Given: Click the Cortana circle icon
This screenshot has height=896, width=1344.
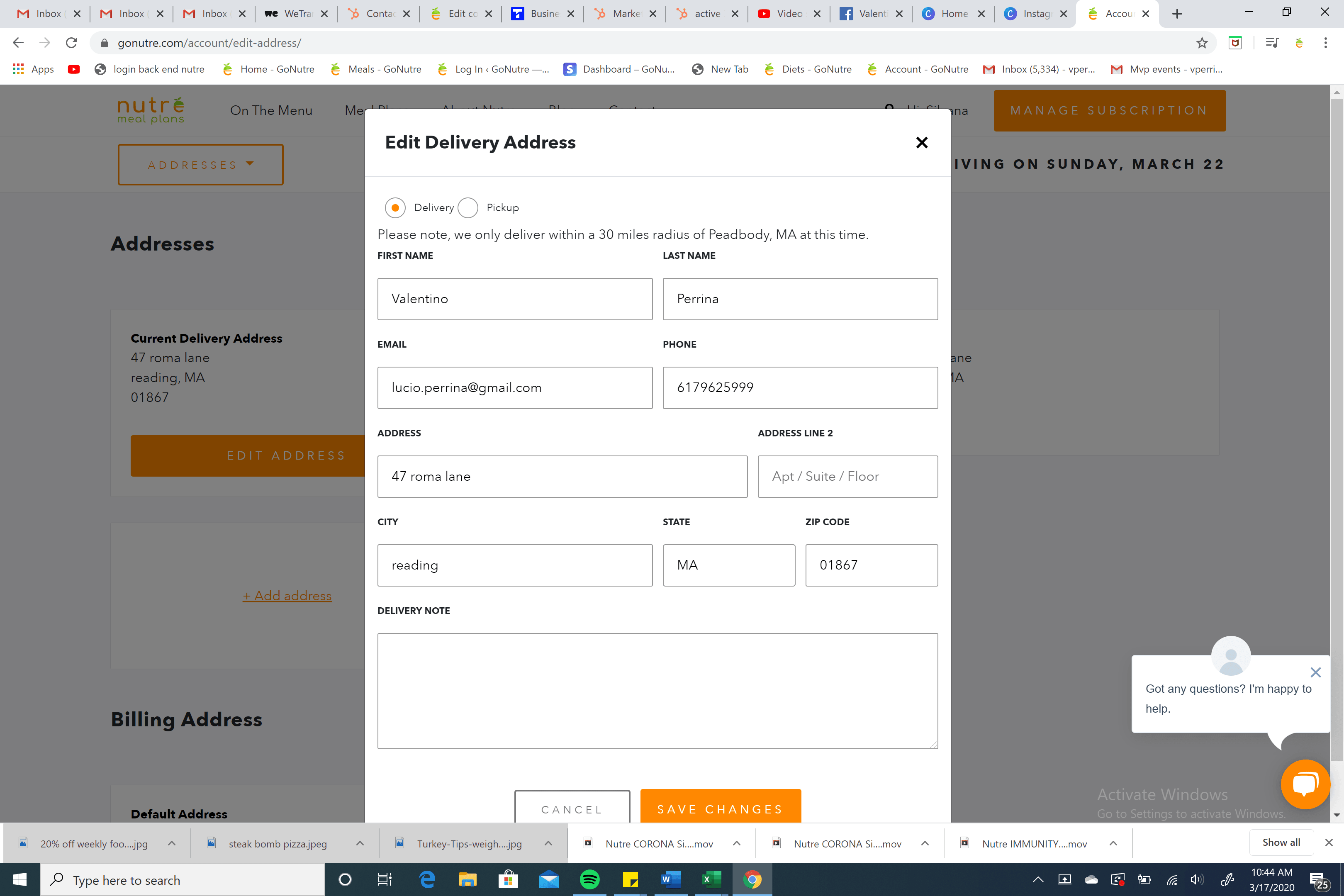Looking at the screenshot, I should point(345,879).
